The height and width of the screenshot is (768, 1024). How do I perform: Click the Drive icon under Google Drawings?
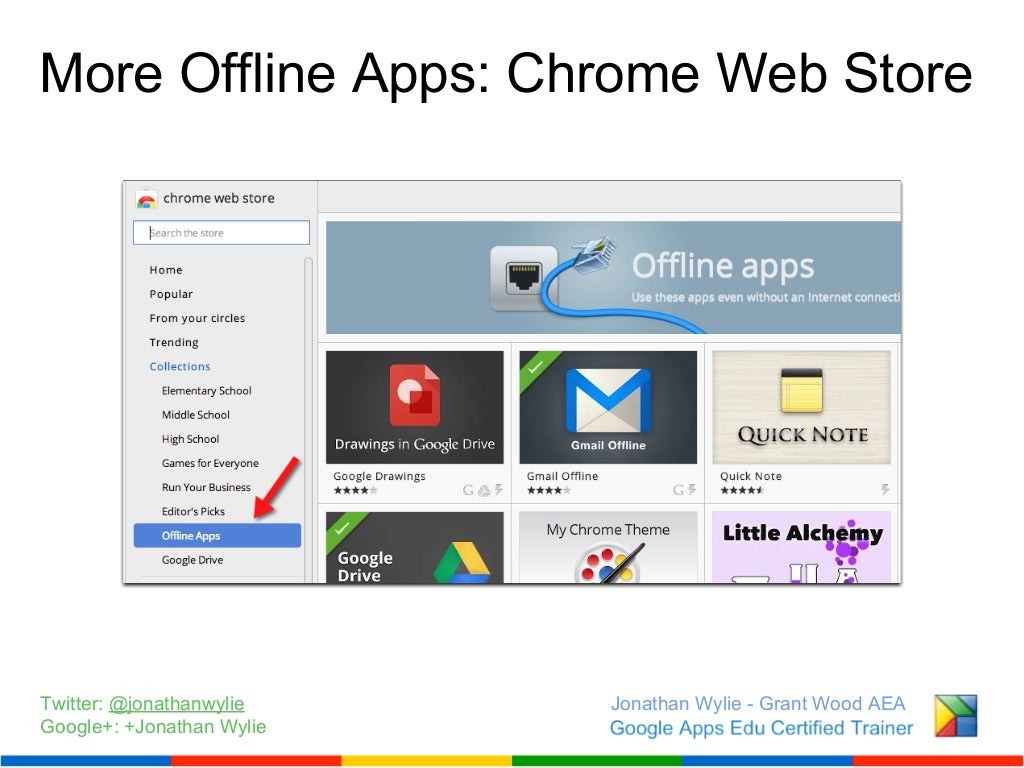pos(484,490)
